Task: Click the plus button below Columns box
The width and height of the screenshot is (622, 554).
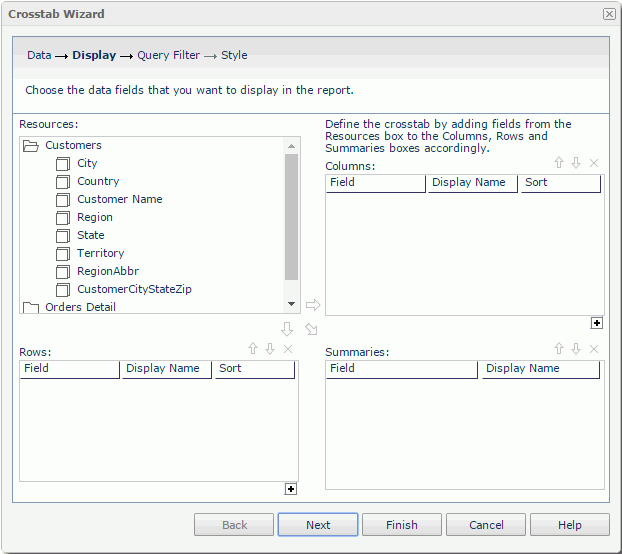Action: [597, 323]
